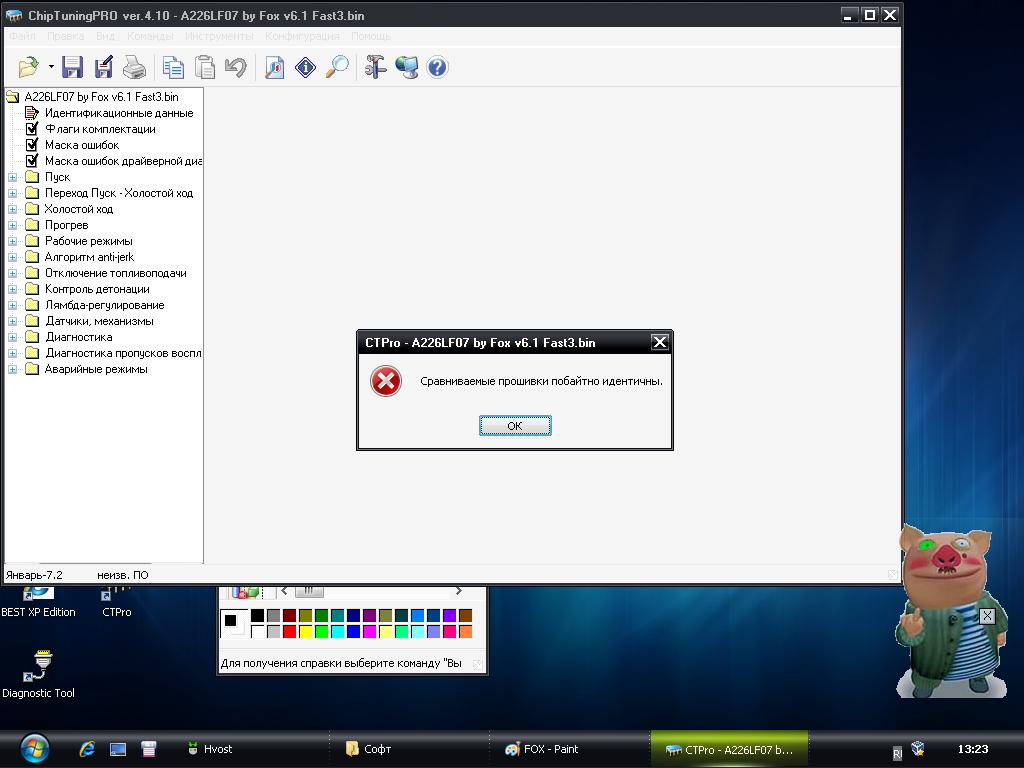Select Маска ошибок драйверной checkbox item
Viewport: 1024px width, 768px height.
click(122, 161)
